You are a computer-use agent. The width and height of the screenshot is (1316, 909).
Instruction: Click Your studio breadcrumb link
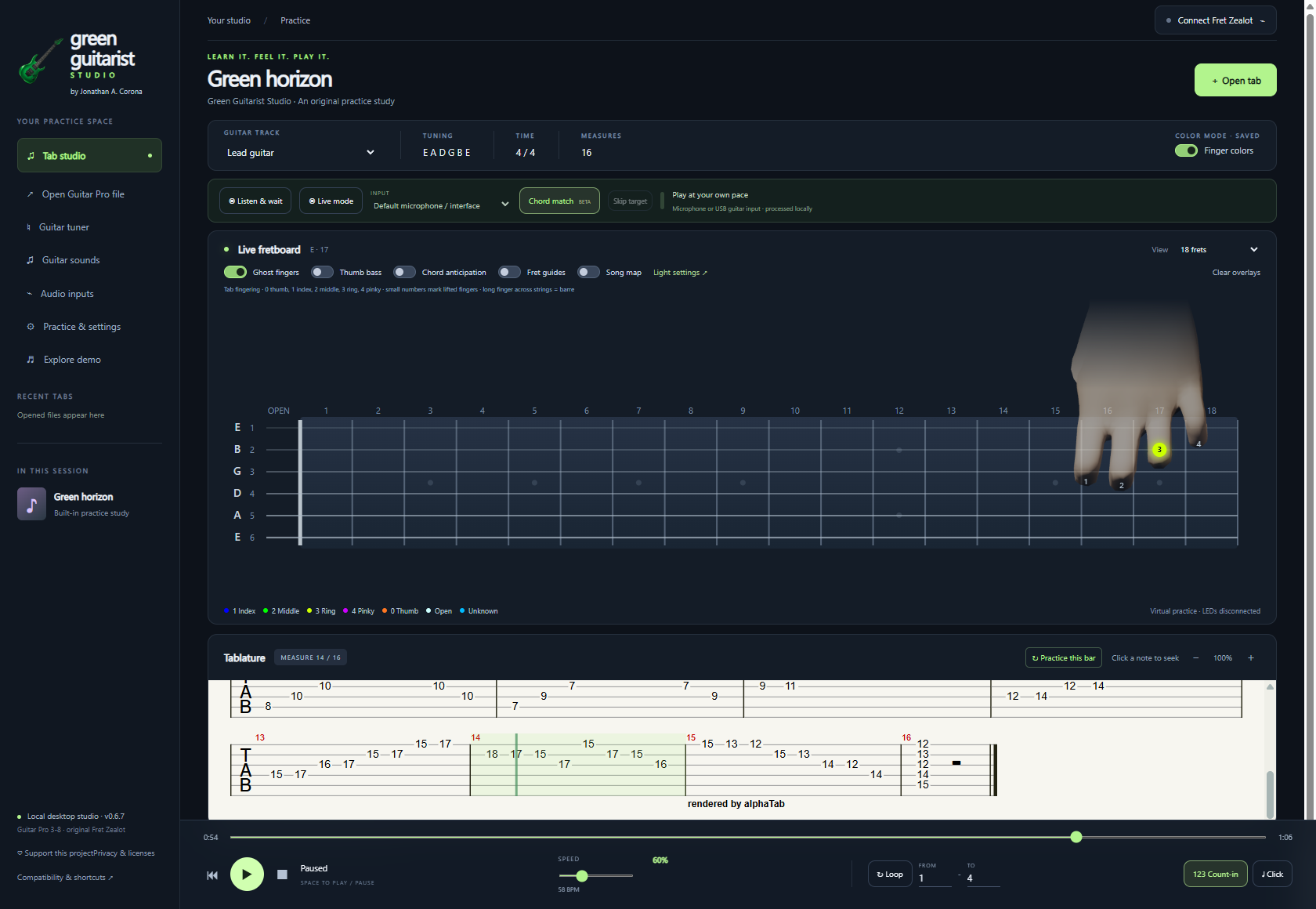click(x=229, y=20)
